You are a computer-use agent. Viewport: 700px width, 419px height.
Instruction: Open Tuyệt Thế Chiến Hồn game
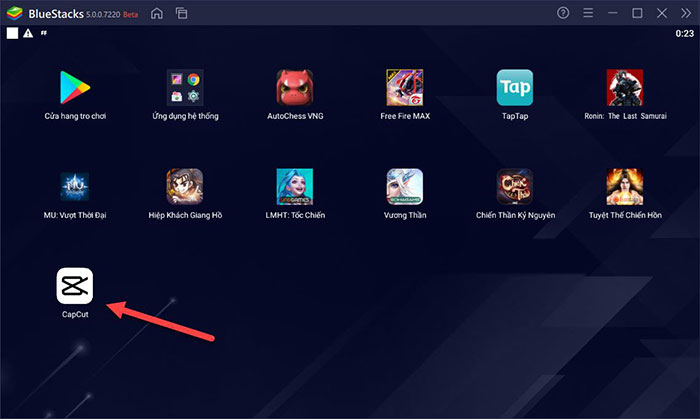625,187
